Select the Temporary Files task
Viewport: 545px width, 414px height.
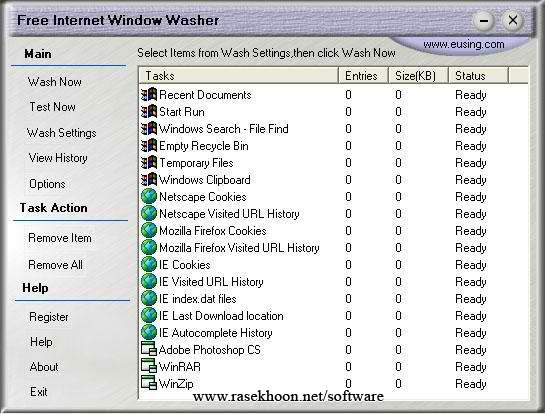[x=196, y=163]
